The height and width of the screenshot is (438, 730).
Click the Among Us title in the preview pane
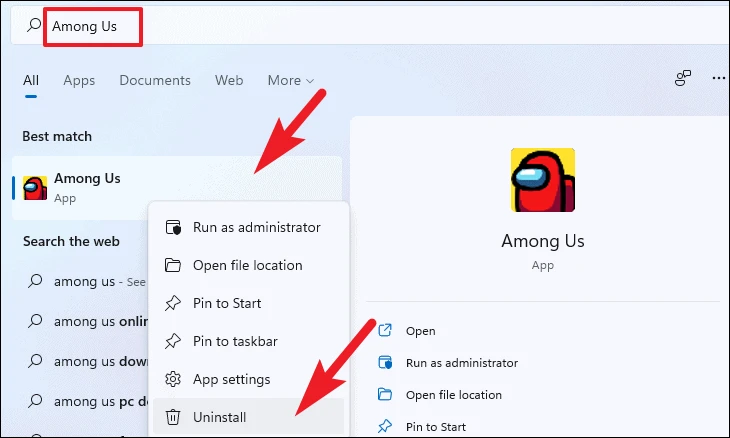(x=543, y=241)
